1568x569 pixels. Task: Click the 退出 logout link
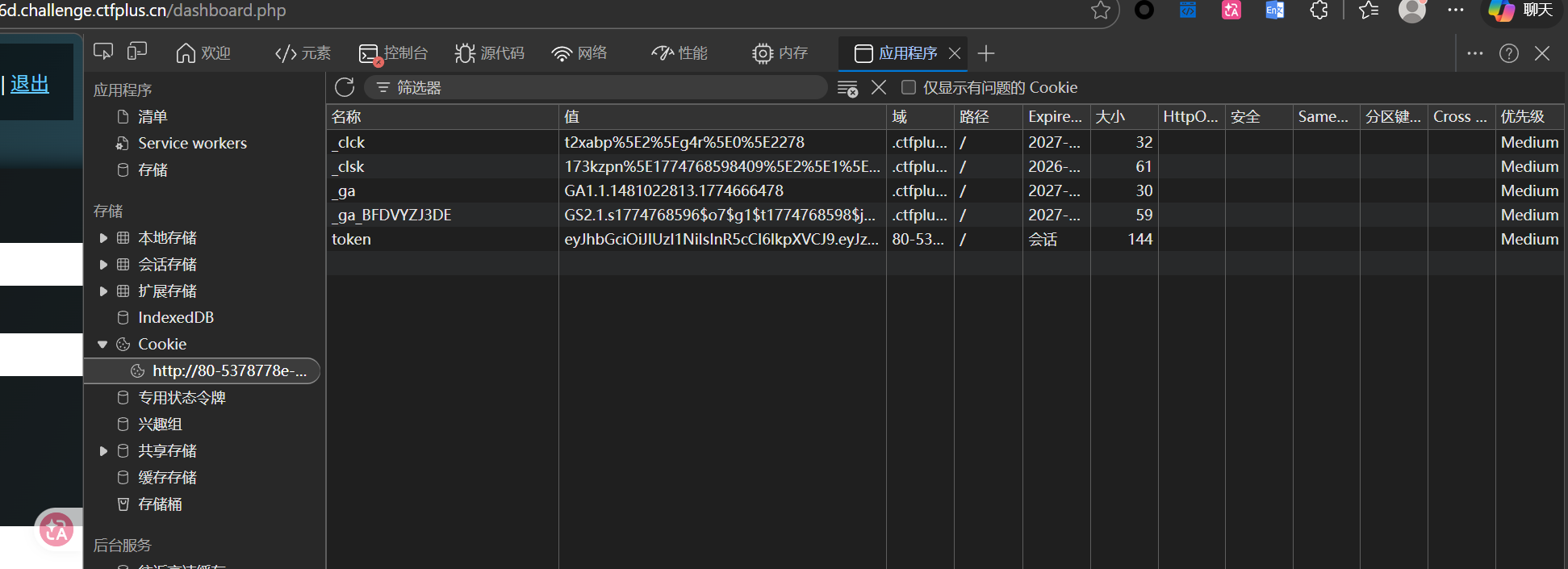click(x=30, y=84)
